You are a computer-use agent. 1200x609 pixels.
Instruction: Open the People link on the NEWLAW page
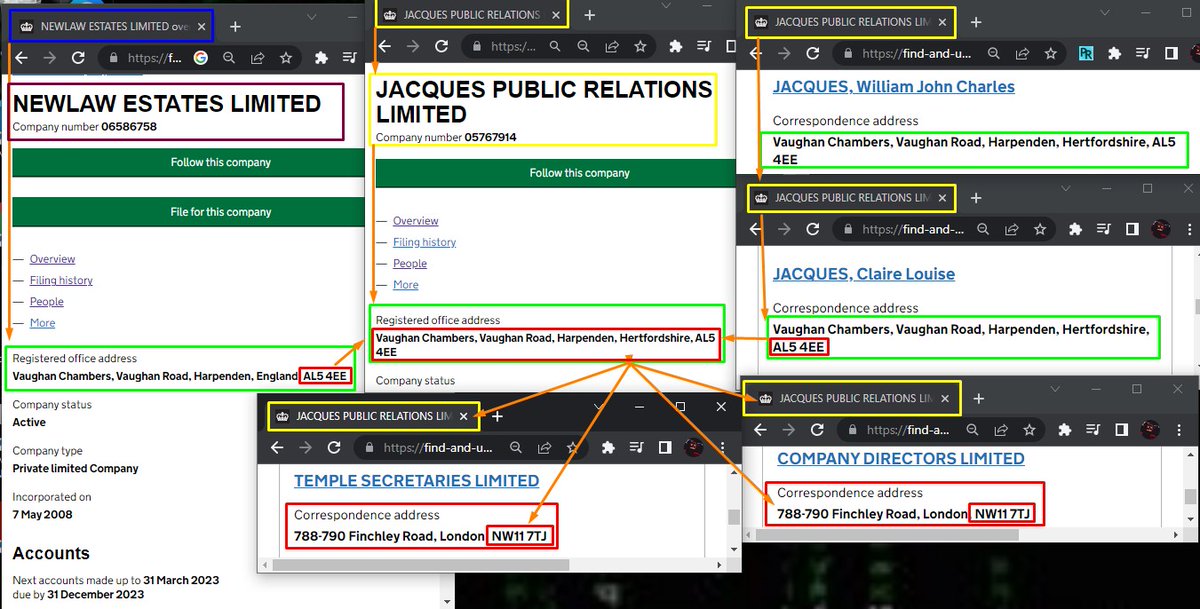(x=46, y=302)
